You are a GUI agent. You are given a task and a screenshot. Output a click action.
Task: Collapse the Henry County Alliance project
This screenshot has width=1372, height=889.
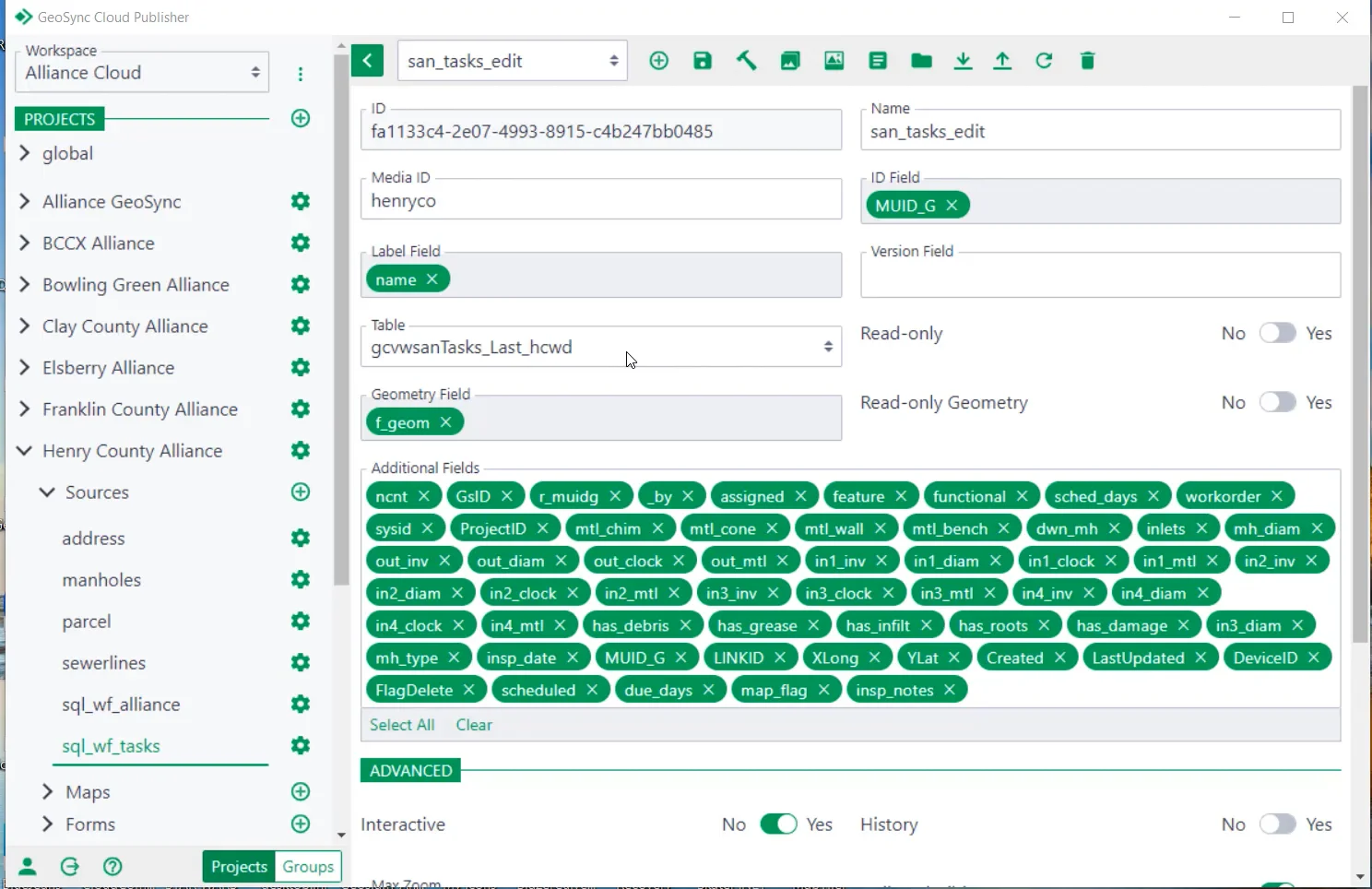click(x=25, y=450)
